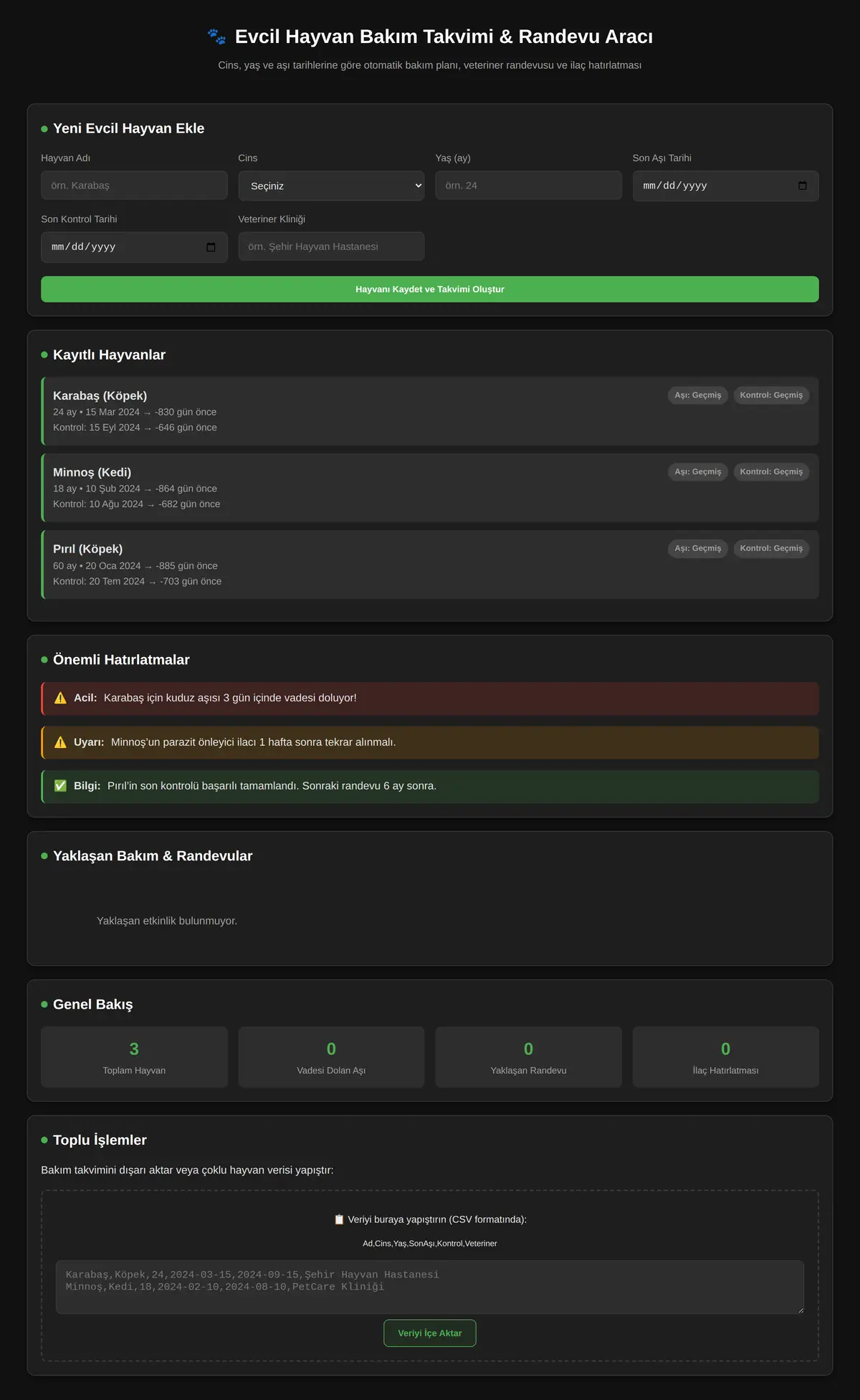Click the Veriyi İçe Aktar button
This screenshot has height=1400, width=860.
(430, 1333)
